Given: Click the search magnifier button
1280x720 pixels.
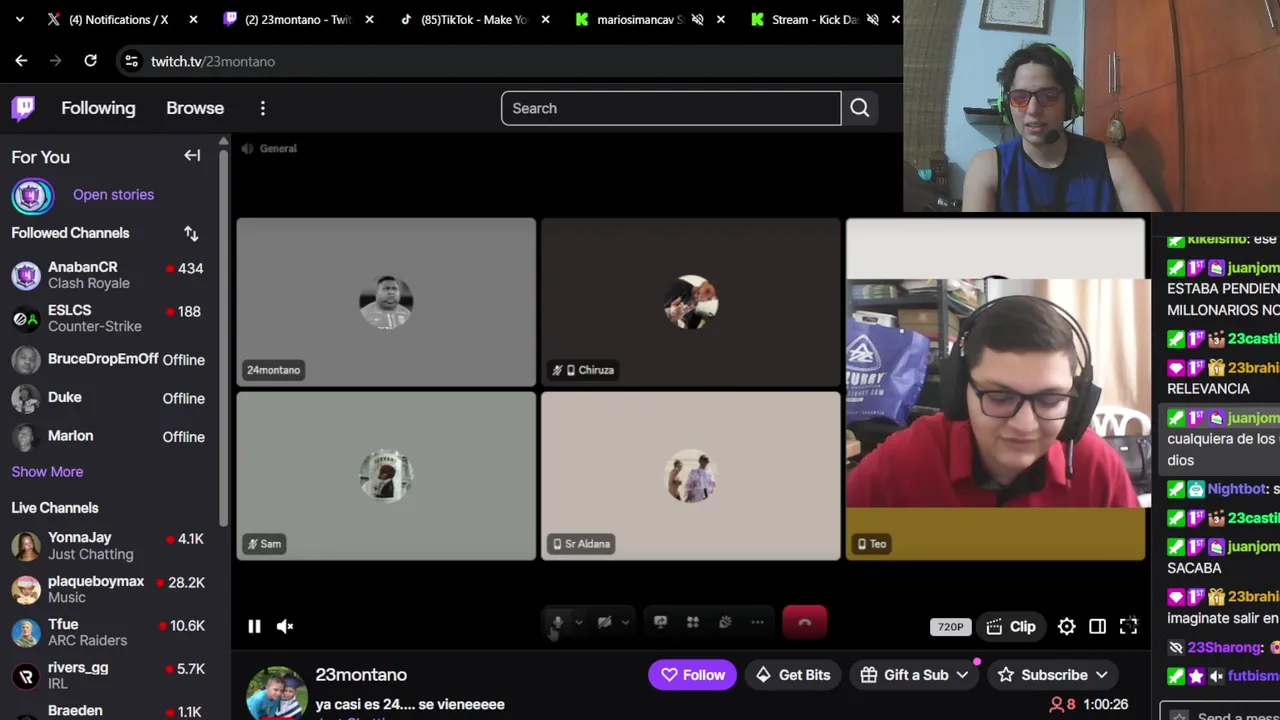Looking at the screenshot, I should pos(859,108).
